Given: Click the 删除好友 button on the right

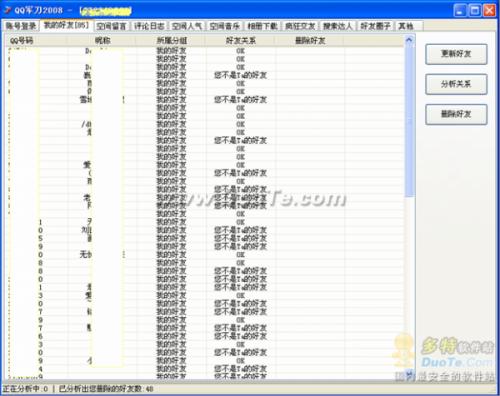Looking at the screenshot, I should [456, 114].
